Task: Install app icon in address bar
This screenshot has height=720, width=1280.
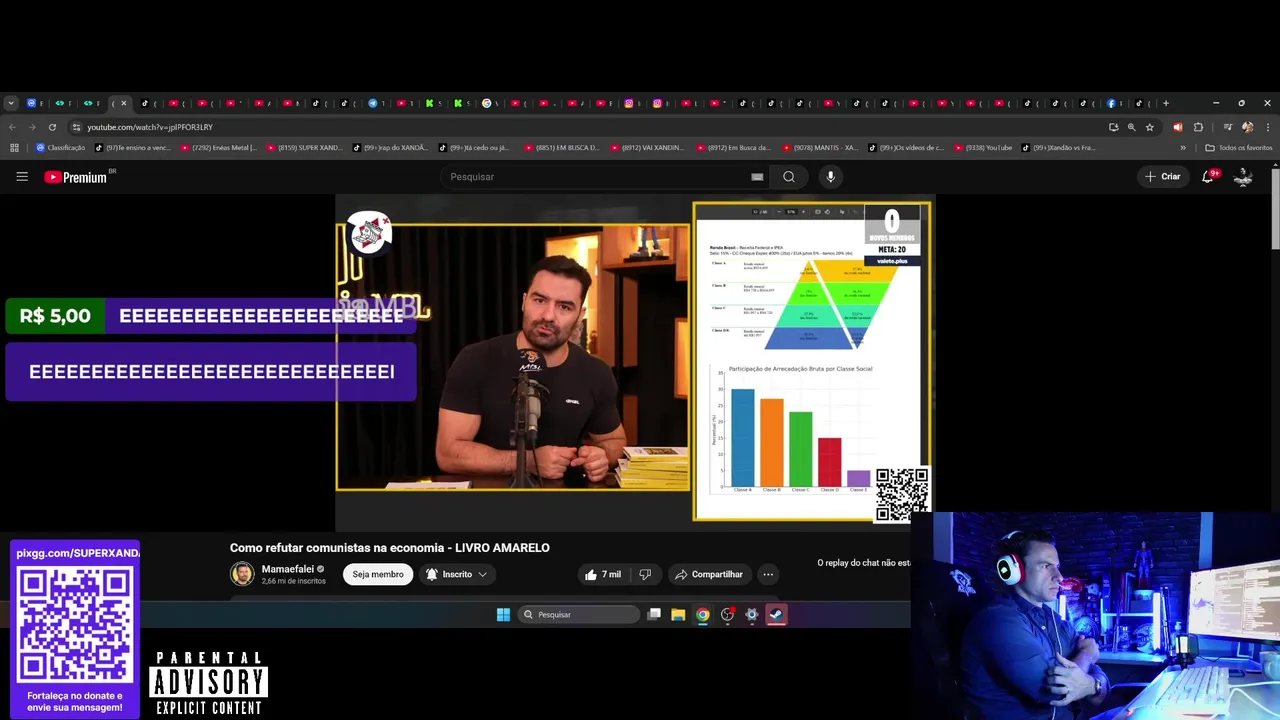Action: (1113, 127)
